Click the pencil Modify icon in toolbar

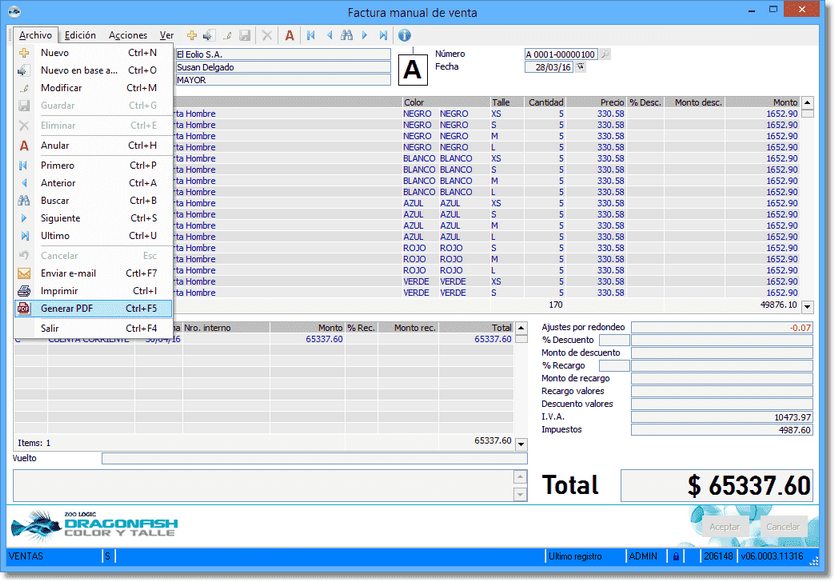coord(227,36)
